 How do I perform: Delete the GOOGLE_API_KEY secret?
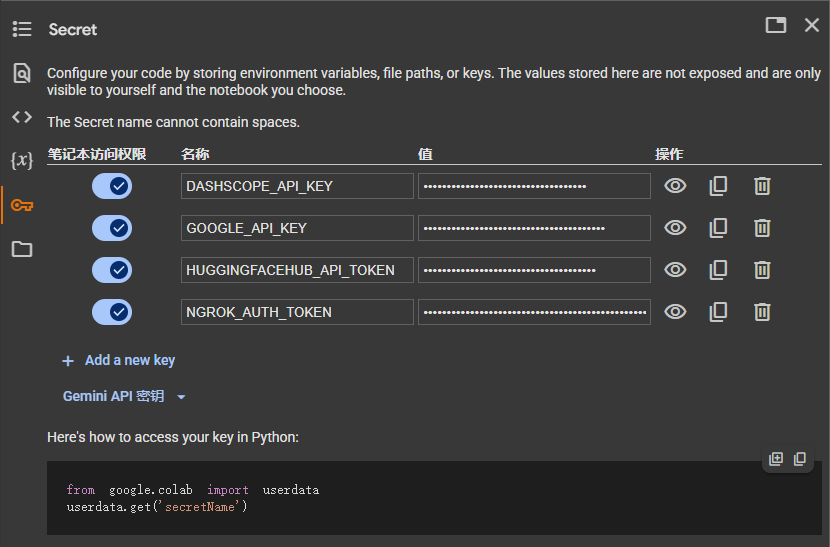click(x=762, y=228)
